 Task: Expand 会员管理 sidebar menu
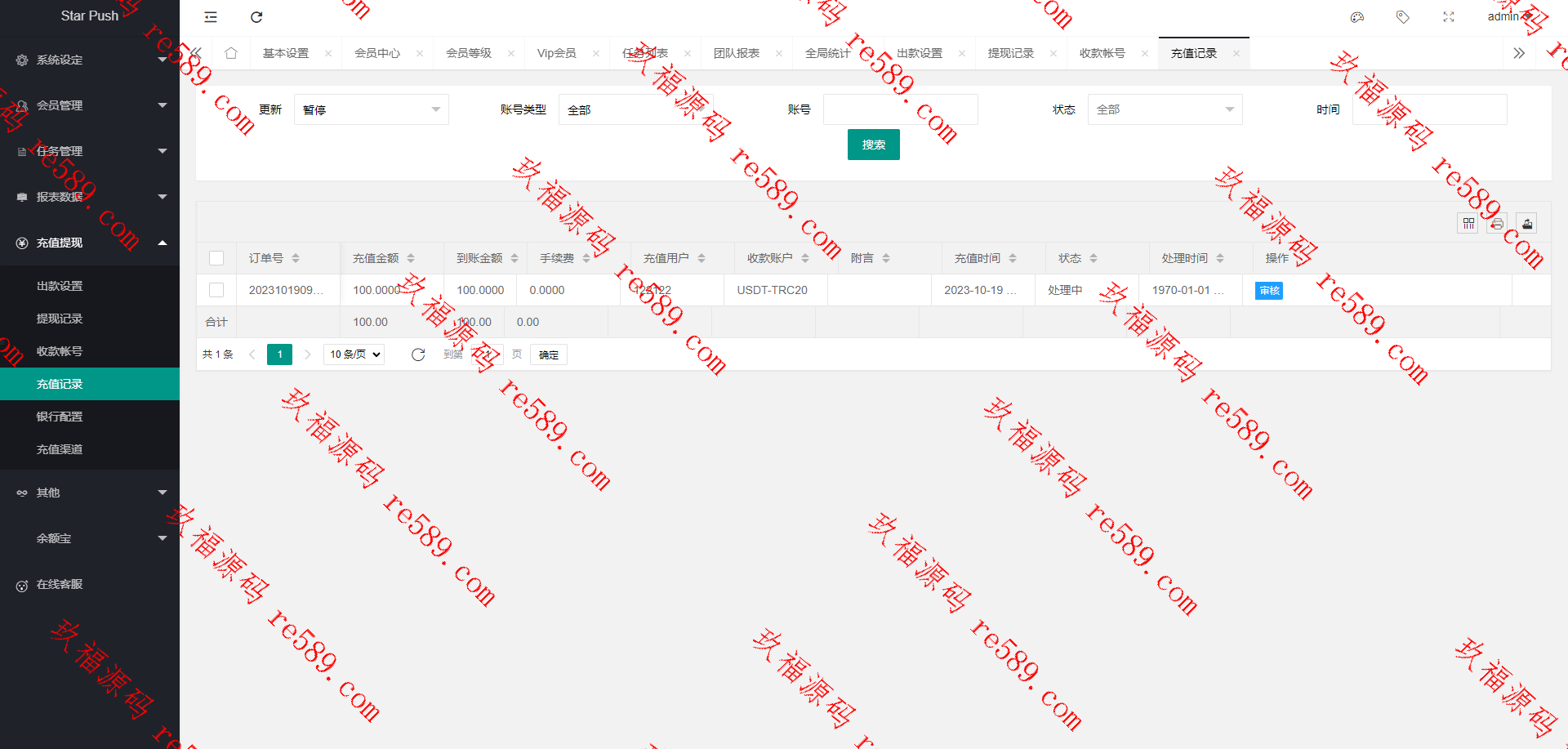(x=90, y=105)
